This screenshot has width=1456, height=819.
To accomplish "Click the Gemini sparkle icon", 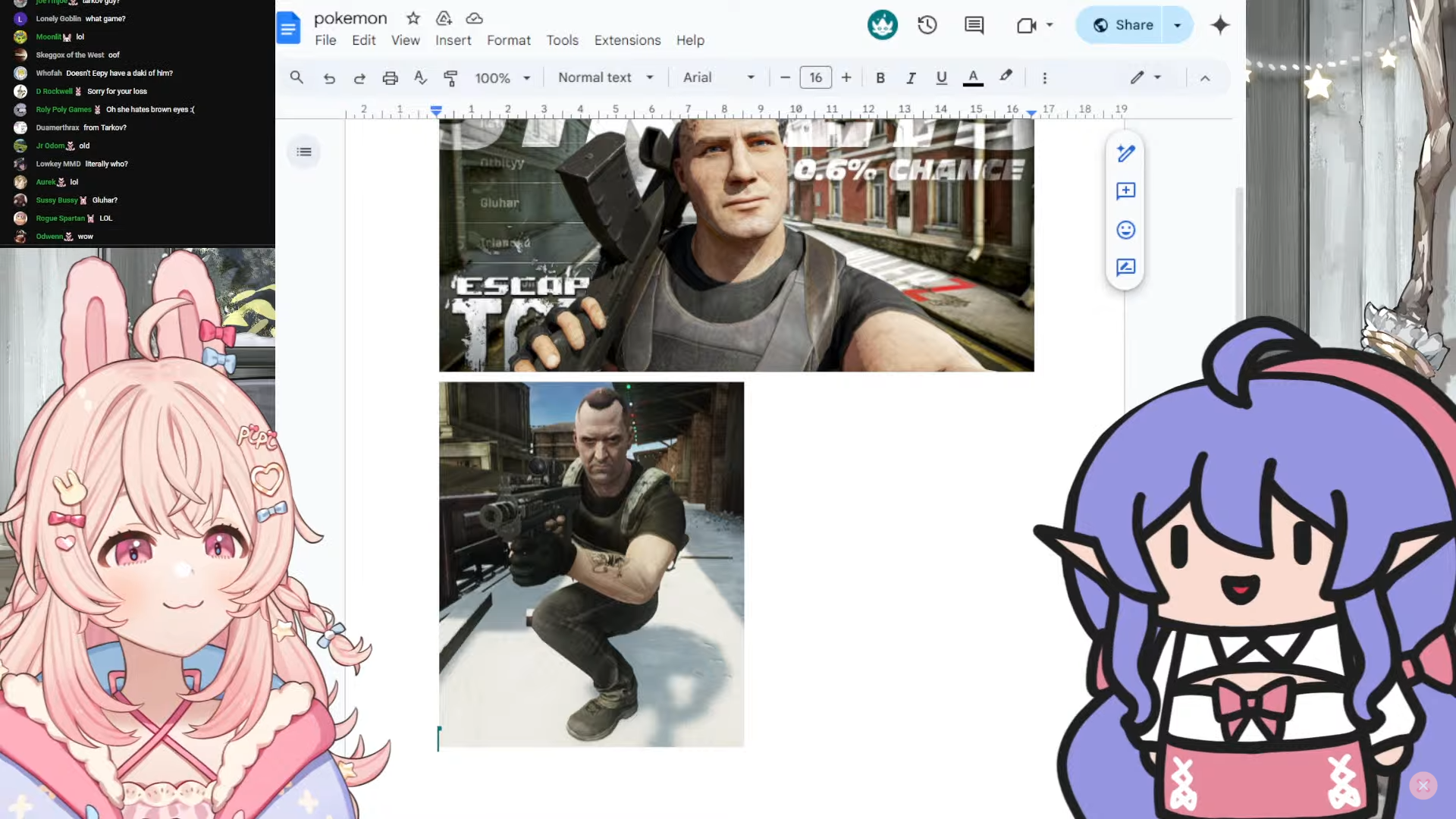I will pos(1219,25).
